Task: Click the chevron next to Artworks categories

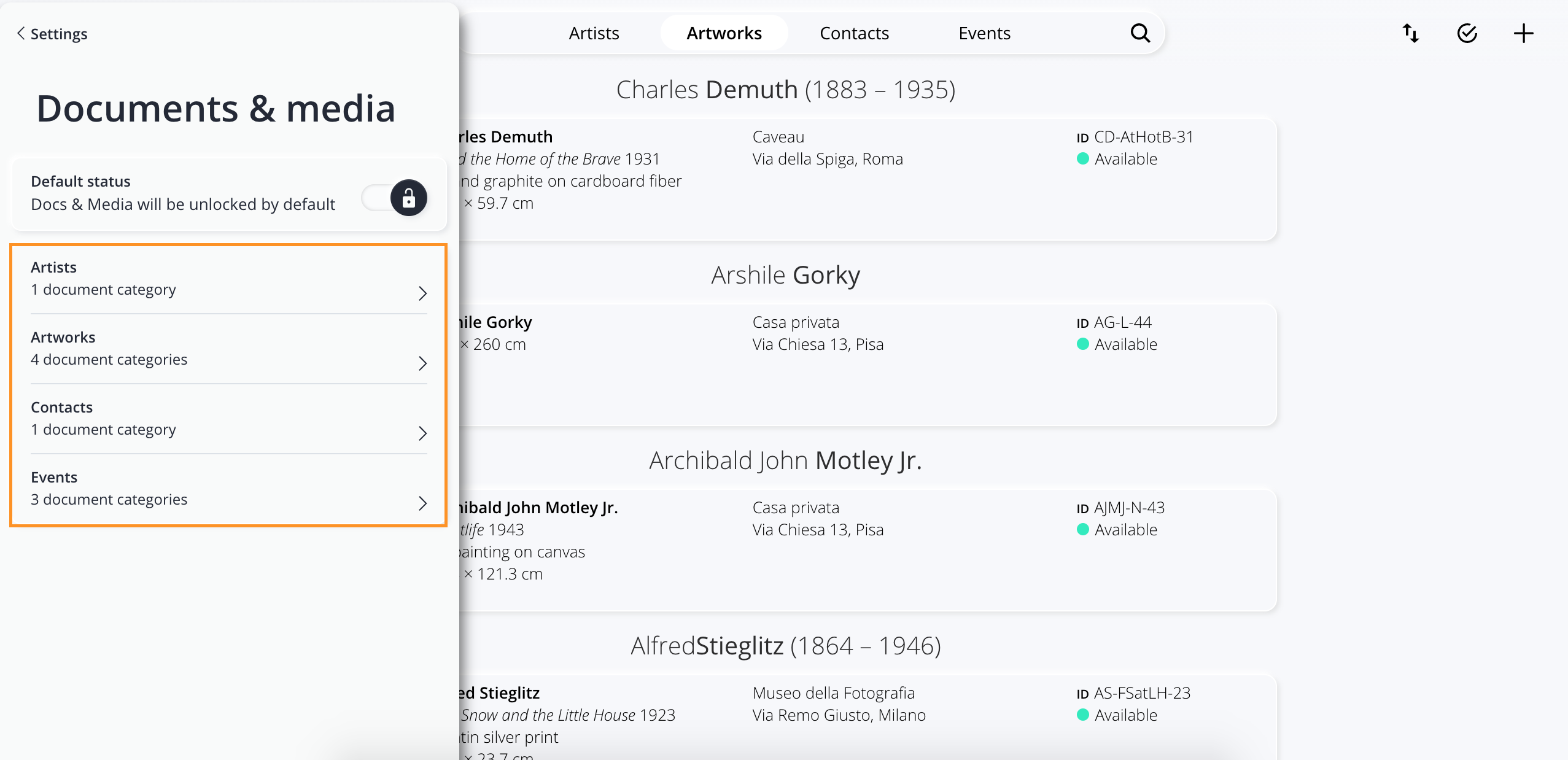Action: 422,363
